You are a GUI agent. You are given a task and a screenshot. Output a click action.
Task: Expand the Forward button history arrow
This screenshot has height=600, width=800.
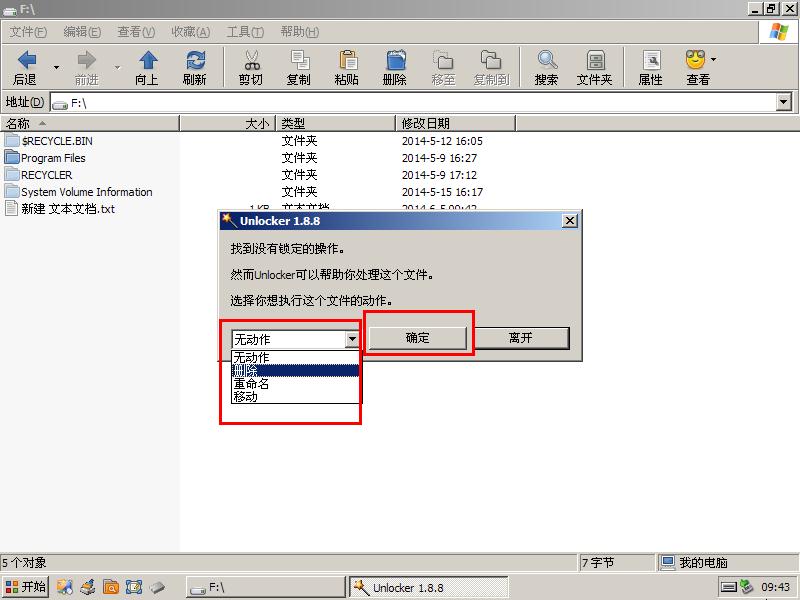117,67
